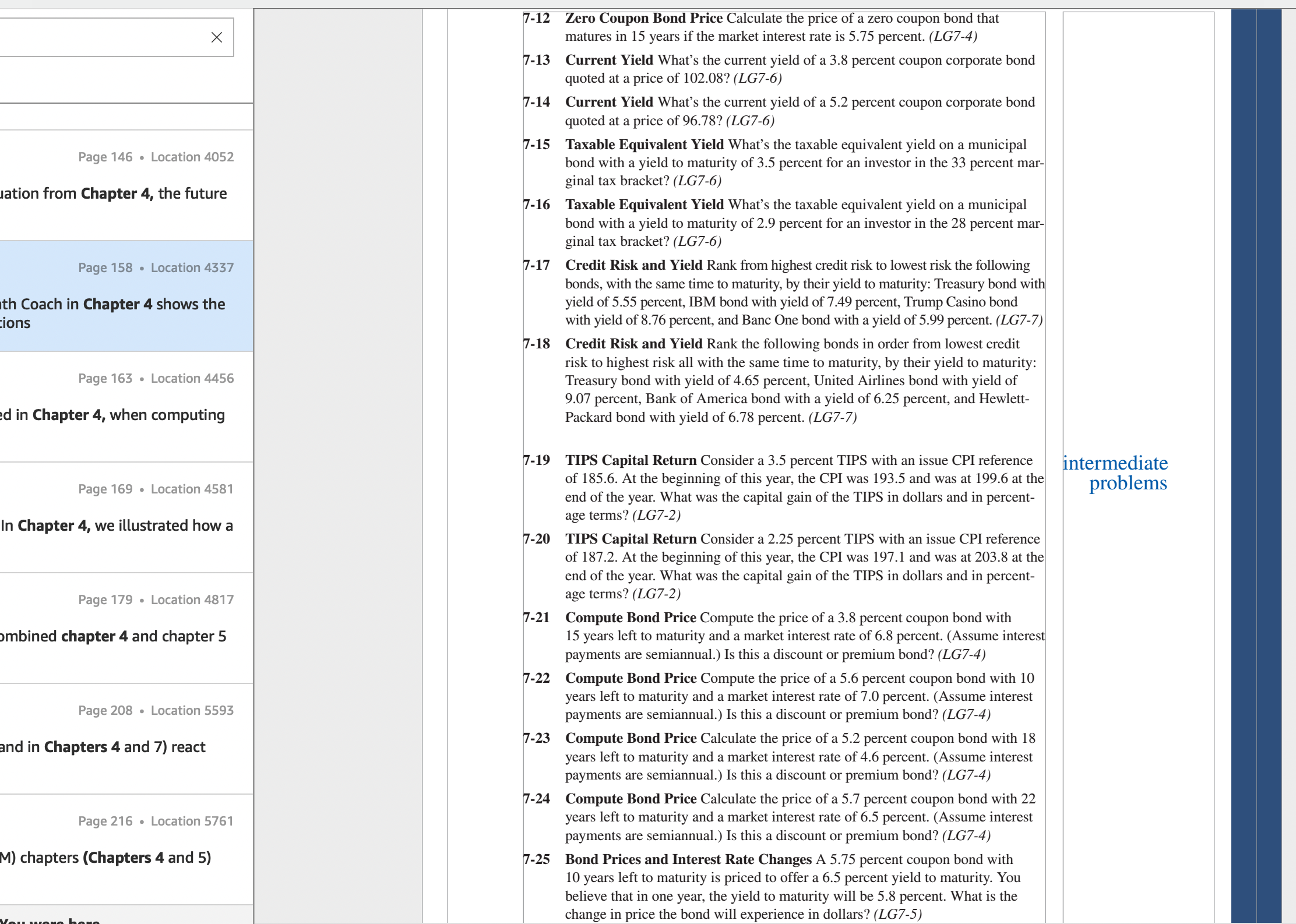Clear the search box with the X icon

click(x=216, y=37)
